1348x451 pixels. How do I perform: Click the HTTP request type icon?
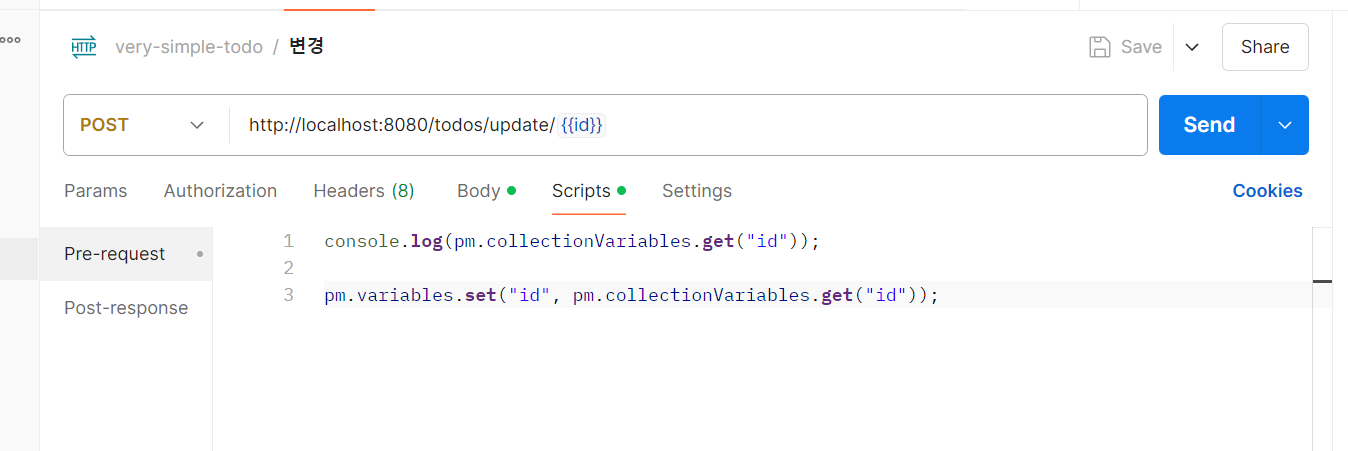84,47
